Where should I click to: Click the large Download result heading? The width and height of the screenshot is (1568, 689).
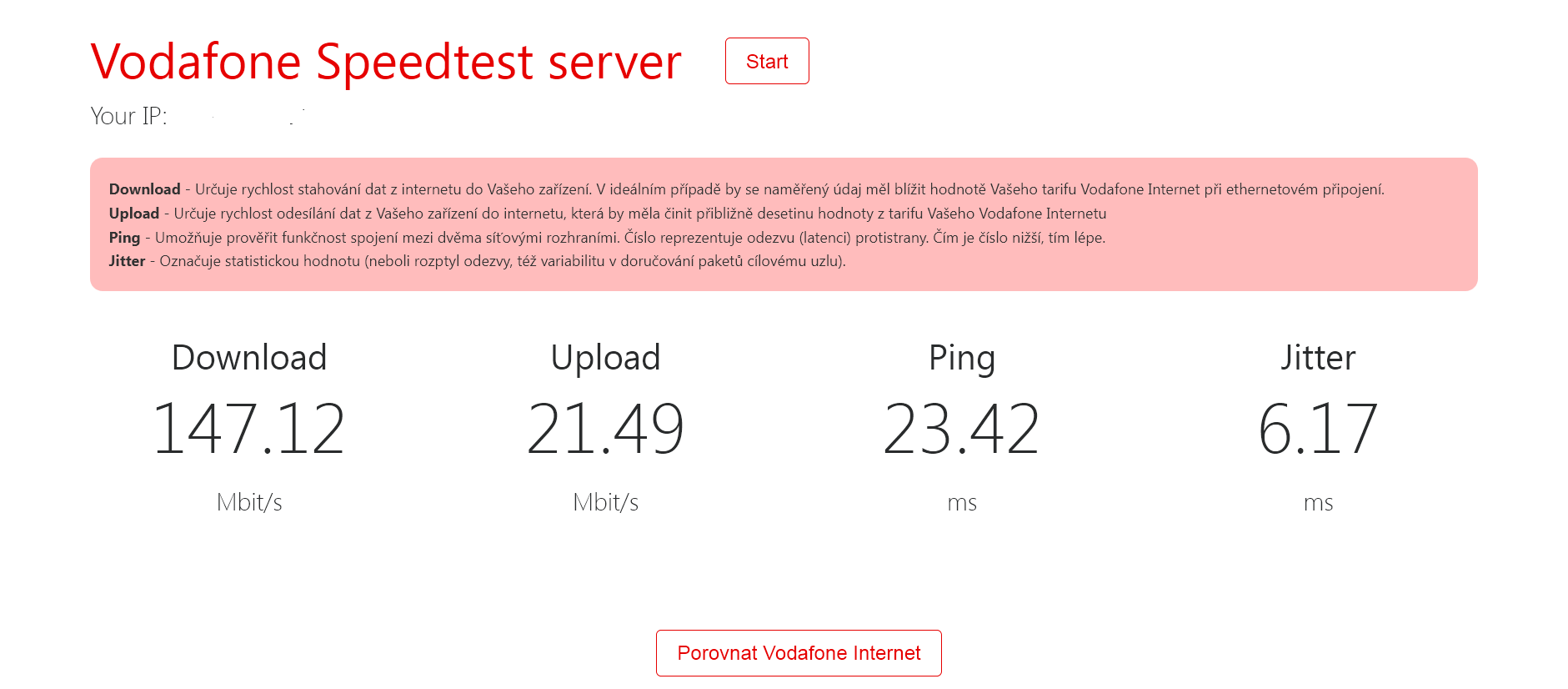248,357
